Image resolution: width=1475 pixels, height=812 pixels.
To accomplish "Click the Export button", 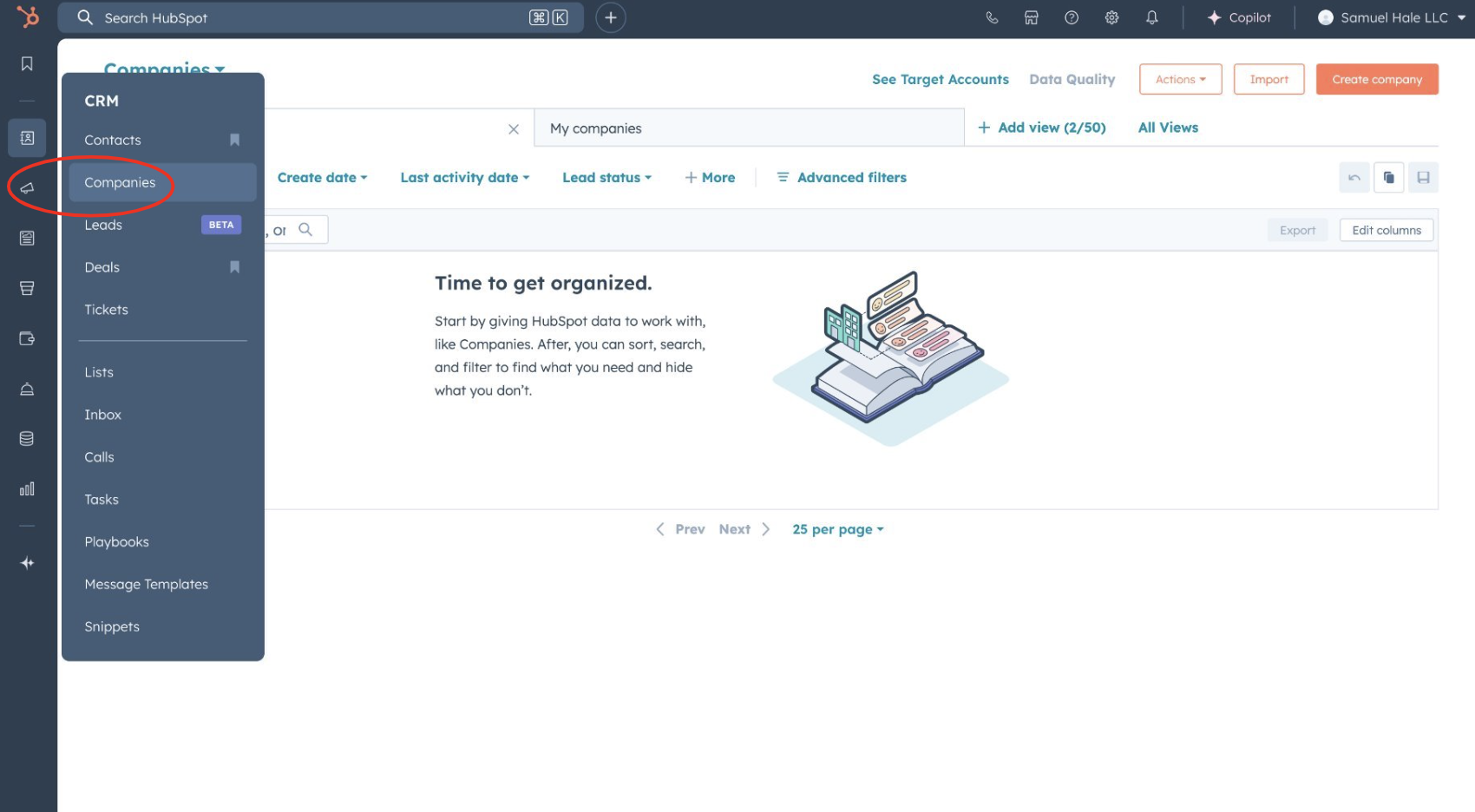I will [1297, 230].
